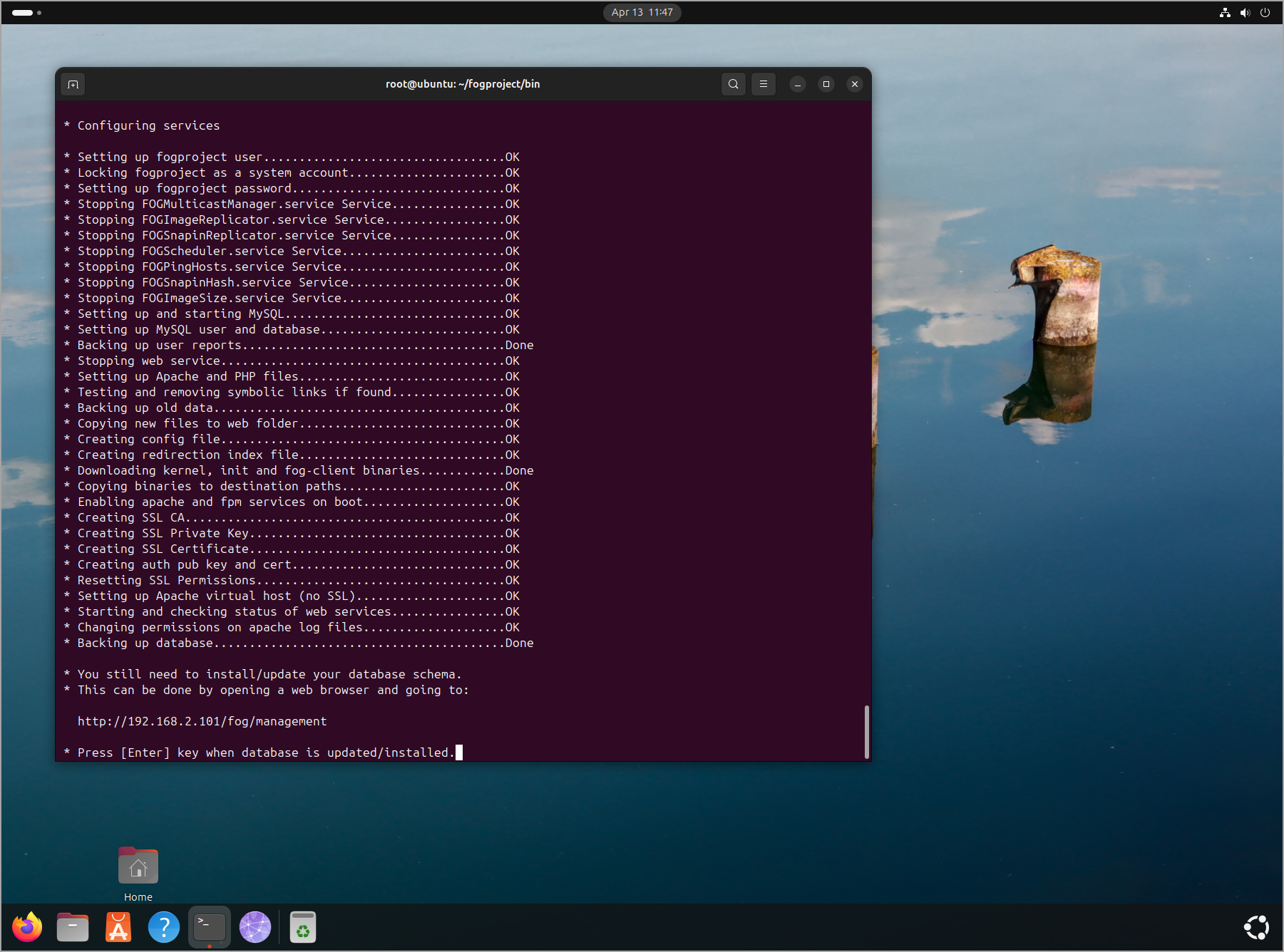Open a new terminal tab

[73, 84]
